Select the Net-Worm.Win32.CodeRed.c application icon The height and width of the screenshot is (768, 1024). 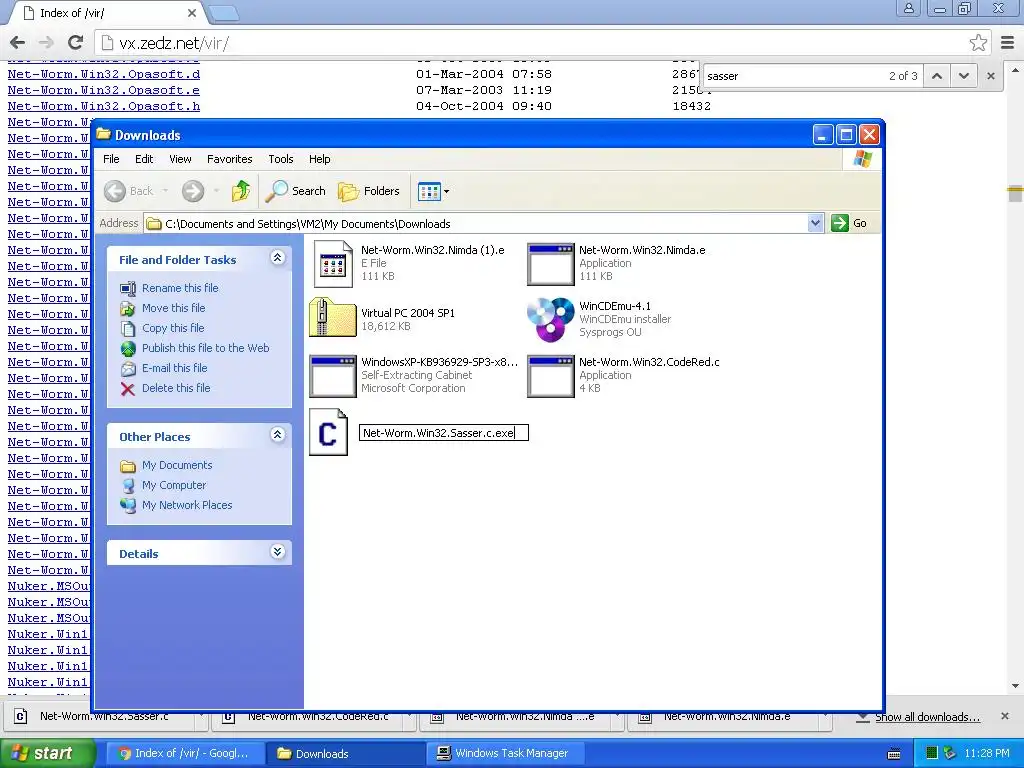pos(551,376)
